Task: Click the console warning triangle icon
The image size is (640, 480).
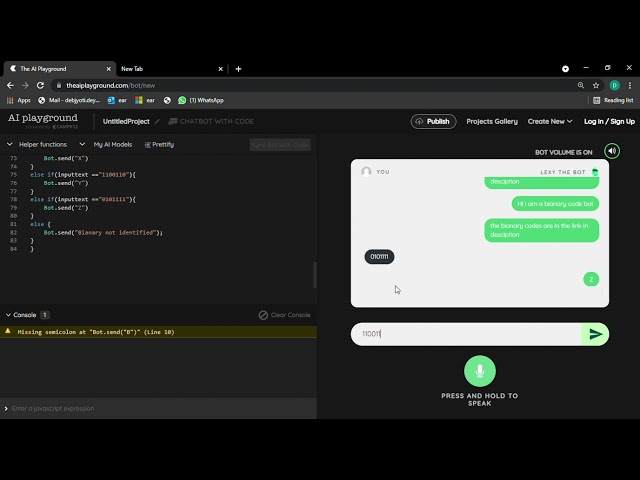Action: click(x=8, y=331)
